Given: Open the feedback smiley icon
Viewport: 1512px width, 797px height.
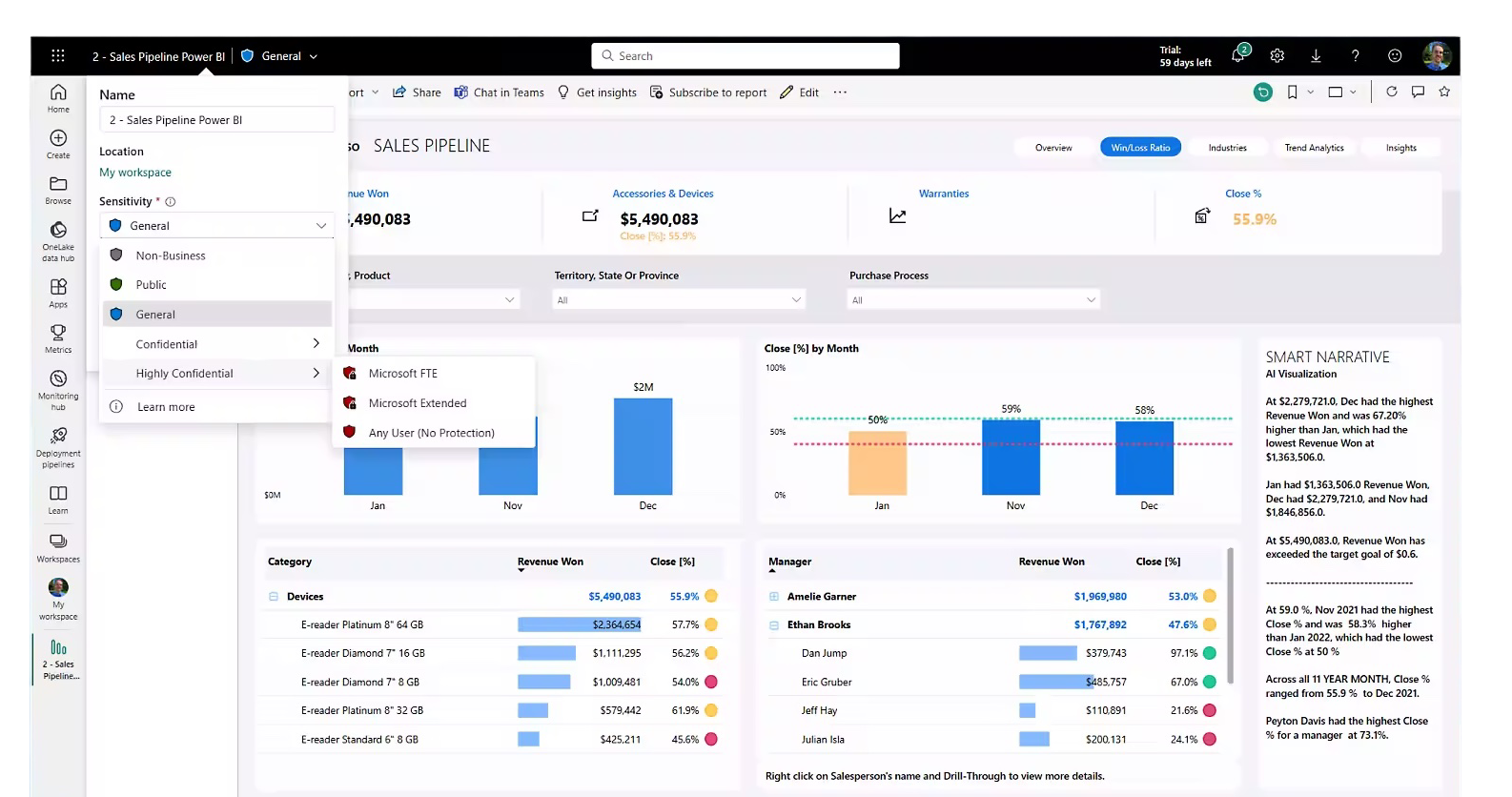Looking at the screenshot, I should 1395,56.
